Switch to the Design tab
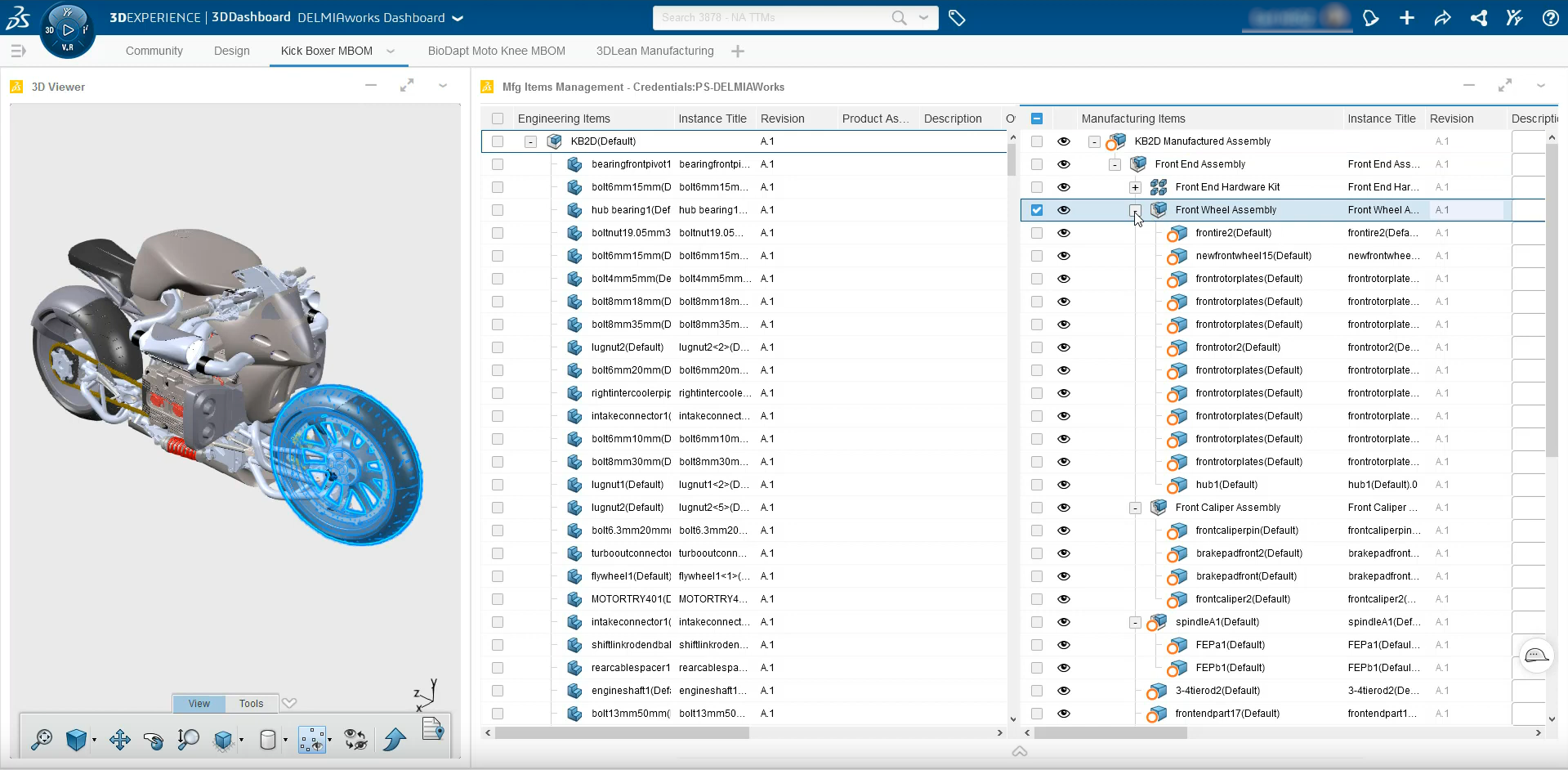Screen dimensions: 1568x770 [232, 51]
